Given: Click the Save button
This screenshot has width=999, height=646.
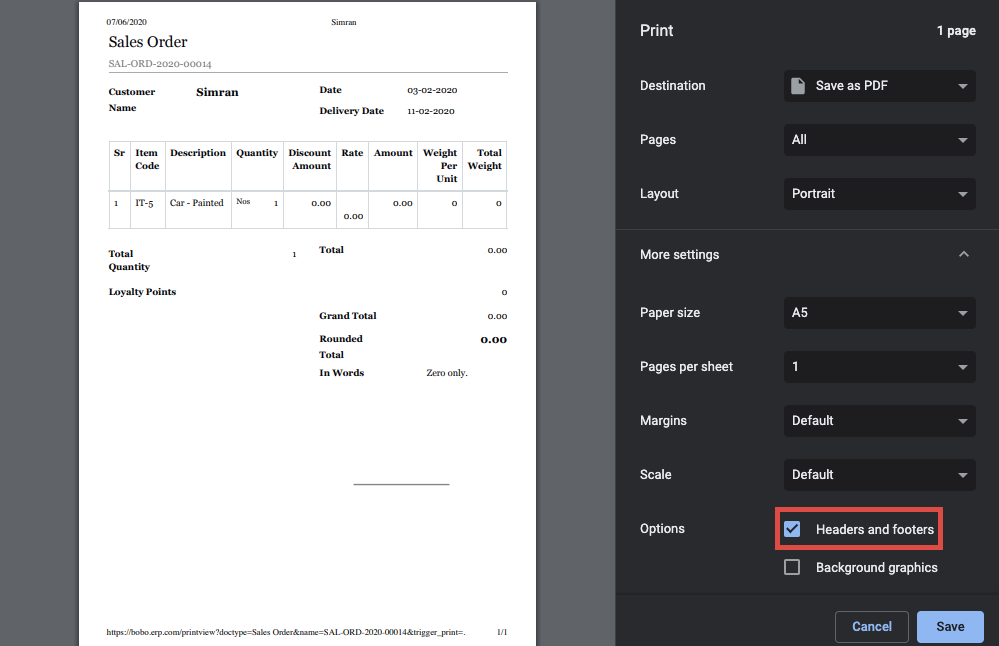Looking at the screenshot, I should click(950, 627).
